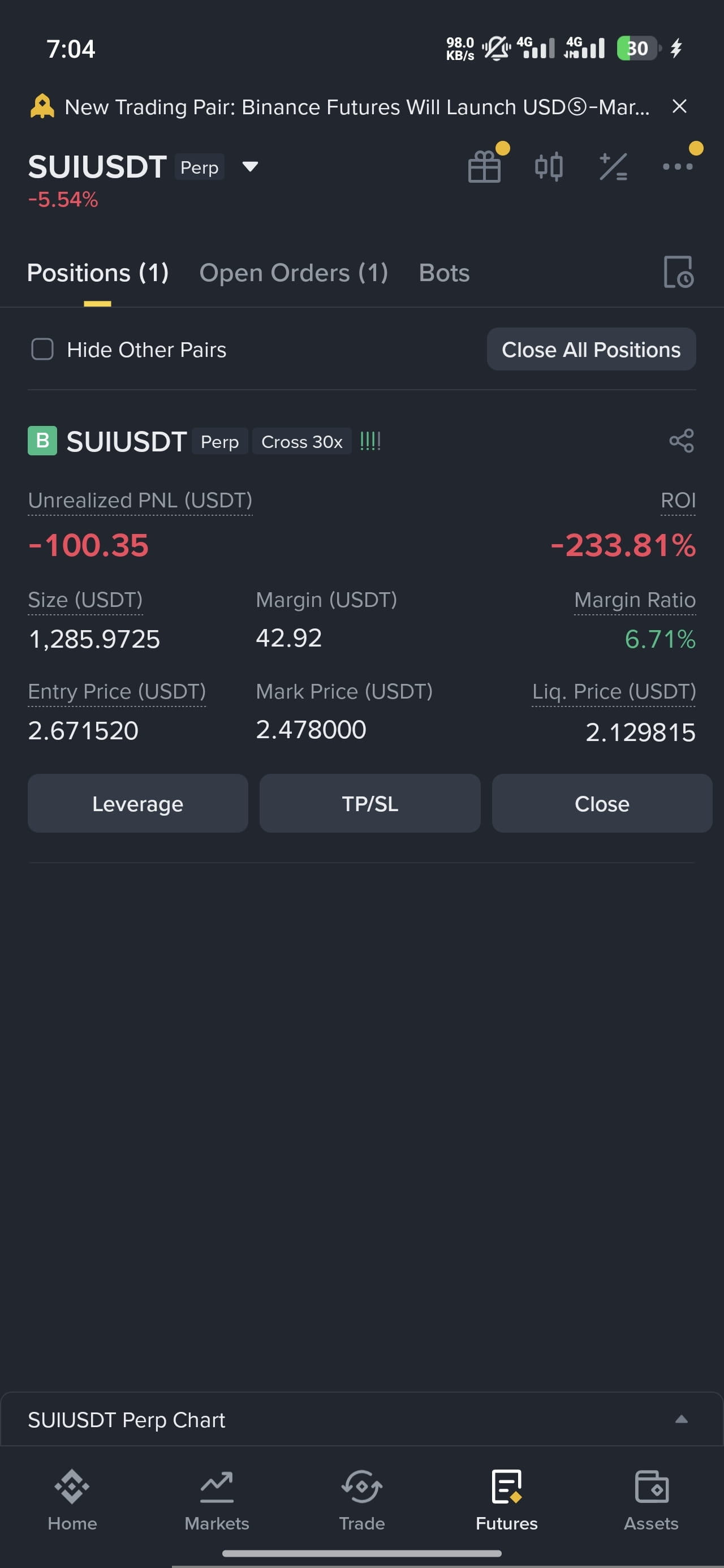Open the three-dot more options menu
The image size is (724, 1568).
(x=678, y=166)
